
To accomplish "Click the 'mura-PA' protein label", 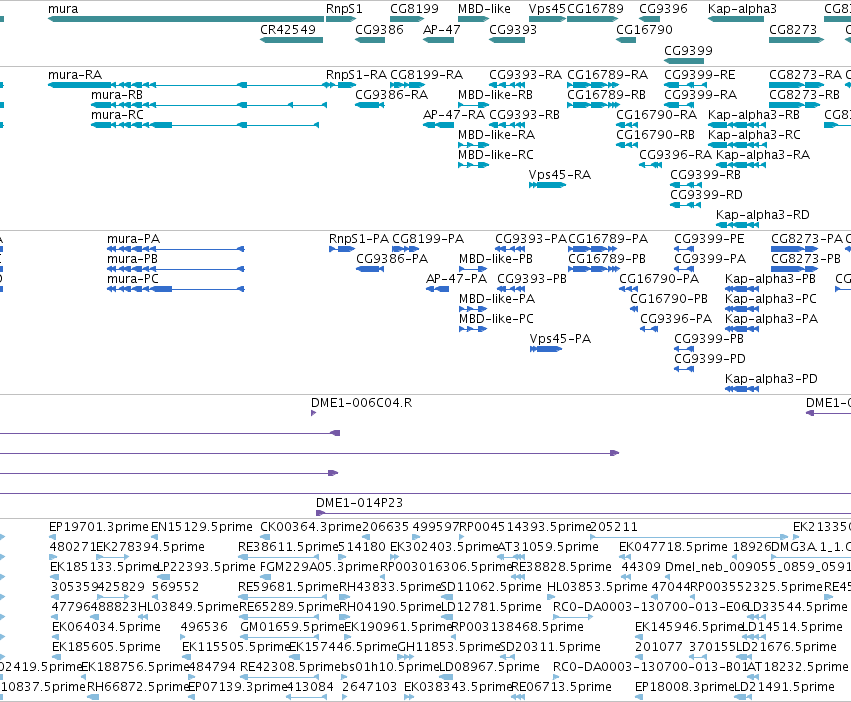I will [x=134, y=239].
